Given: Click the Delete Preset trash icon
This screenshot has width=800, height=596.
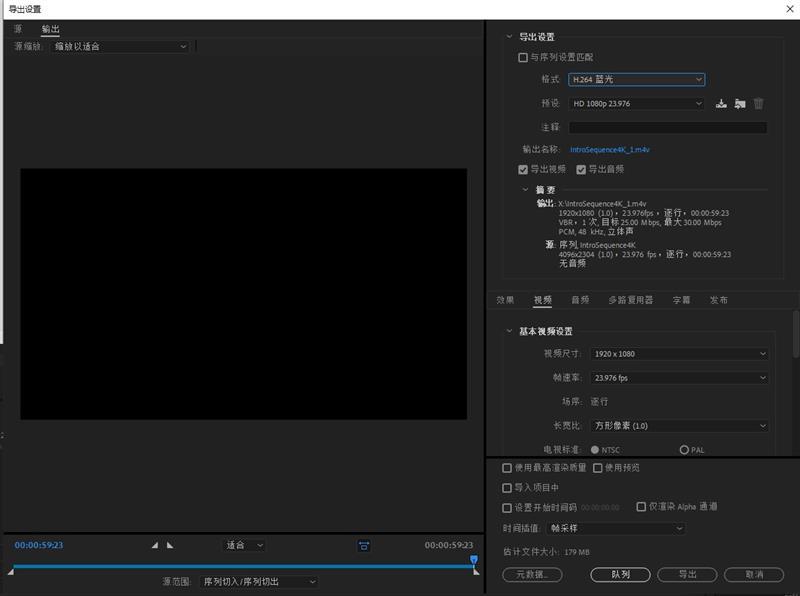Looking at the screenshot, I should click(759, 104).
